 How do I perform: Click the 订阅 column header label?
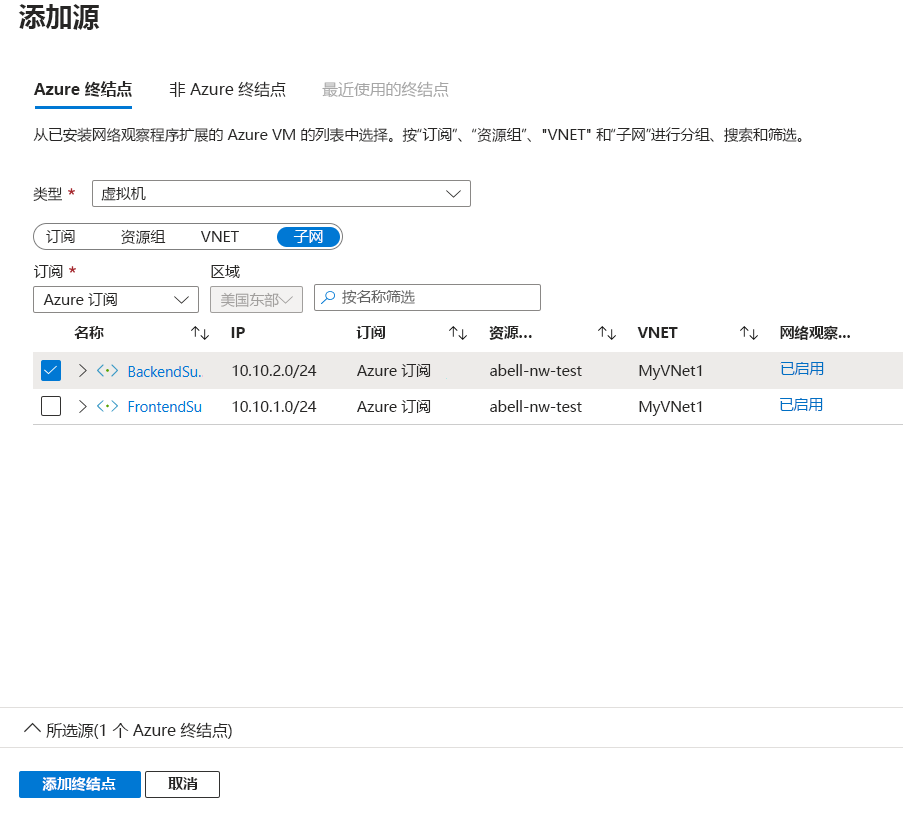pos(371,333)
